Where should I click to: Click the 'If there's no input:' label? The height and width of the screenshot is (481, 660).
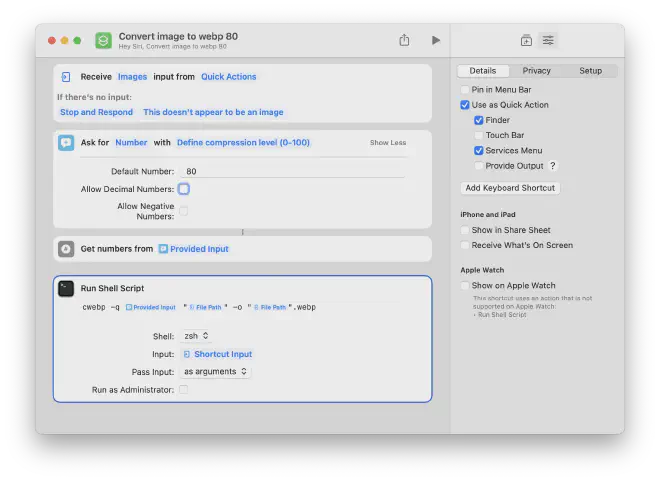94,97
